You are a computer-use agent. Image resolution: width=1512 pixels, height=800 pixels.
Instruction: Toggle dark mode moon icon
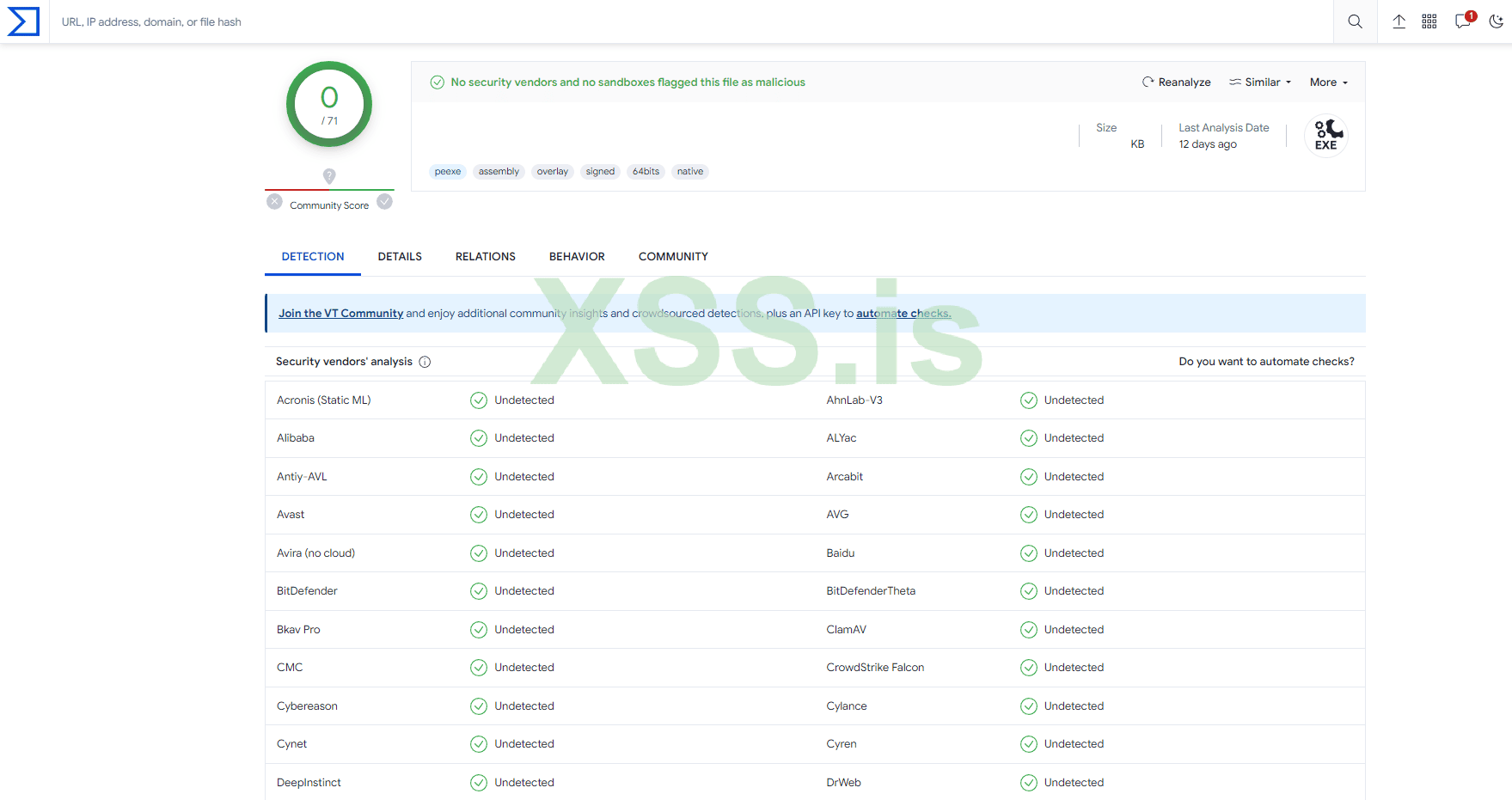[1496, 21]
